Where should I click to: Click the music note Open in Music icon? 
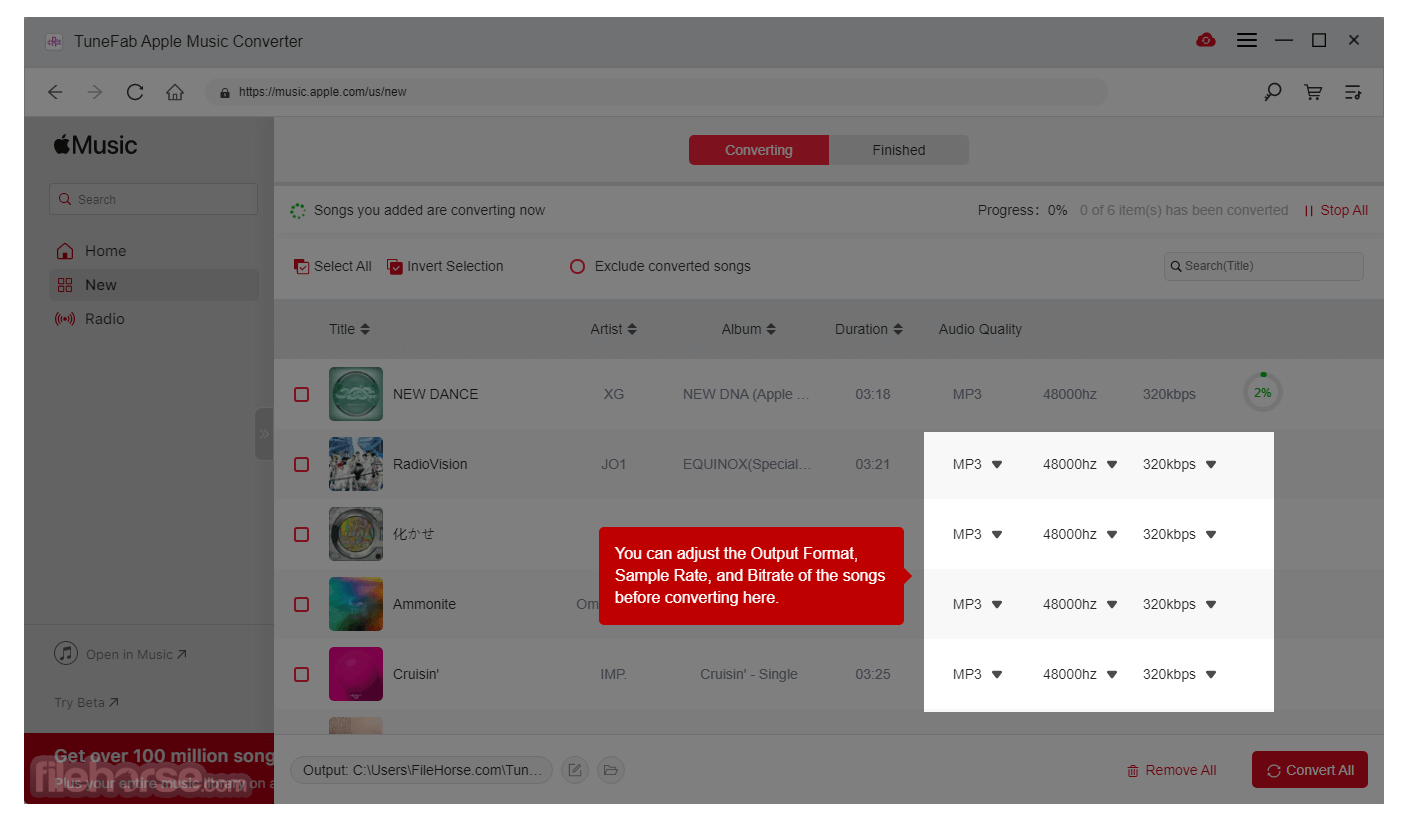[66, 654]
